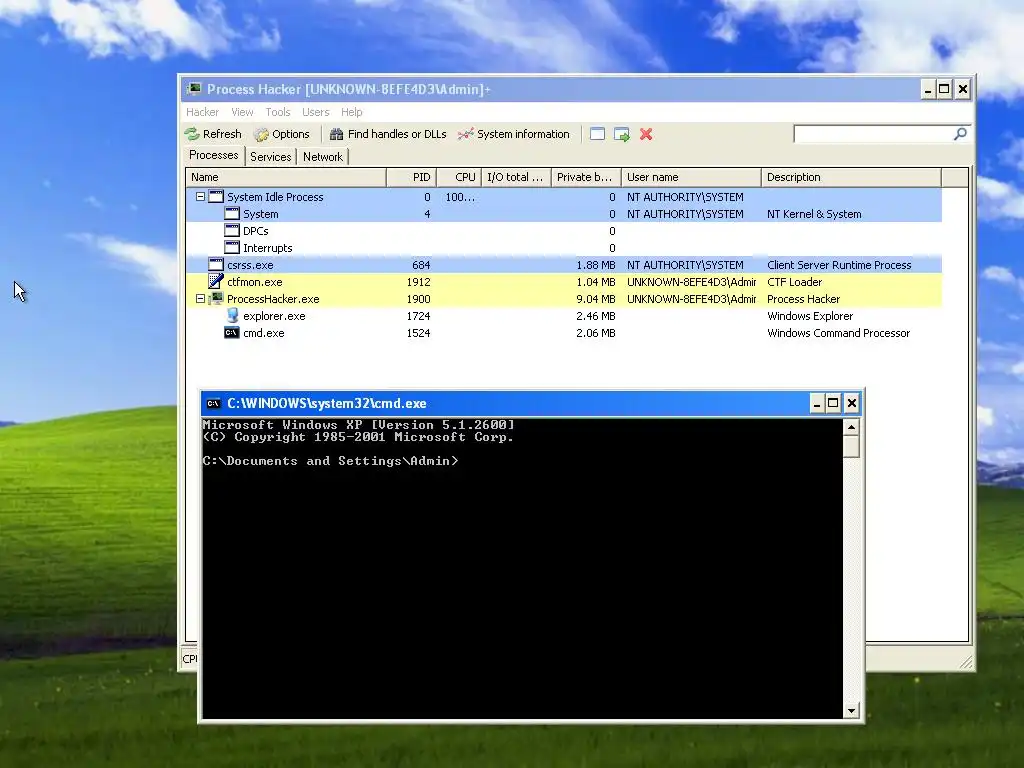This screenshot has width=1024, height=768.
Task: Click the System Idle Process icon
Action: pos(216,197)
